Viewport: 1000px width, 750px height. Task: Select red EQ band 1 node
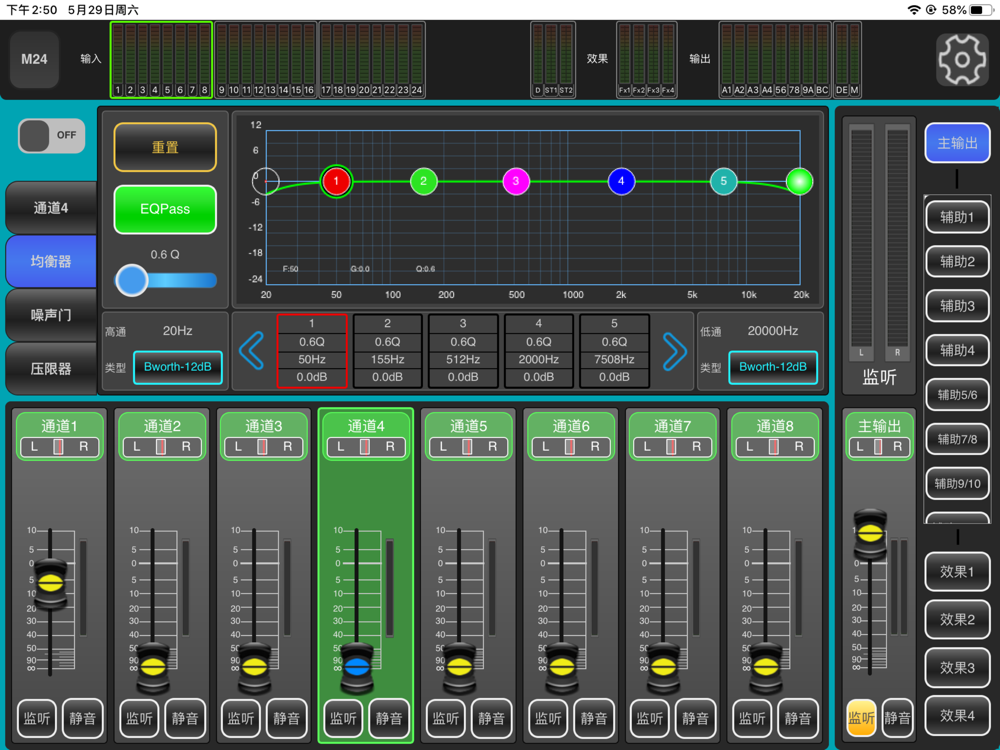point(336,181)
